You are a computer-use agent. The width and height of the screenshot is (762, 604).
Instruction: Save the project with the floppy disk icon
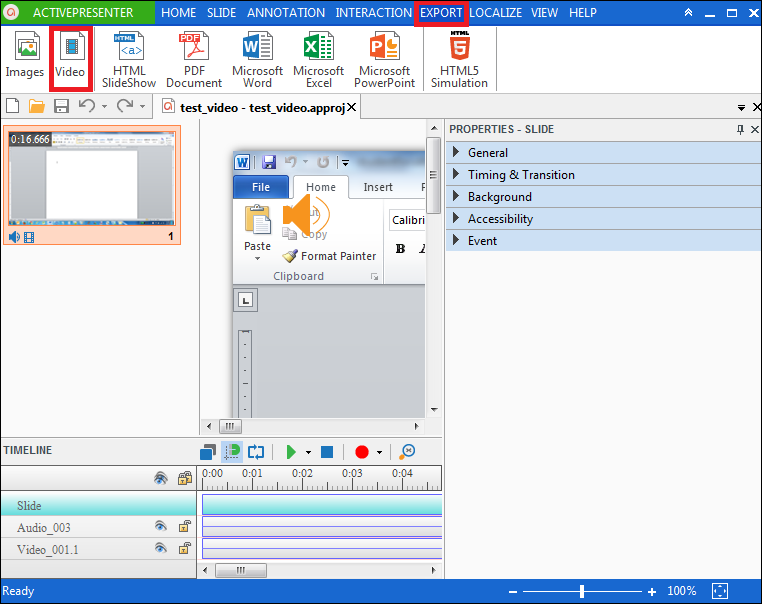point(61,105)
